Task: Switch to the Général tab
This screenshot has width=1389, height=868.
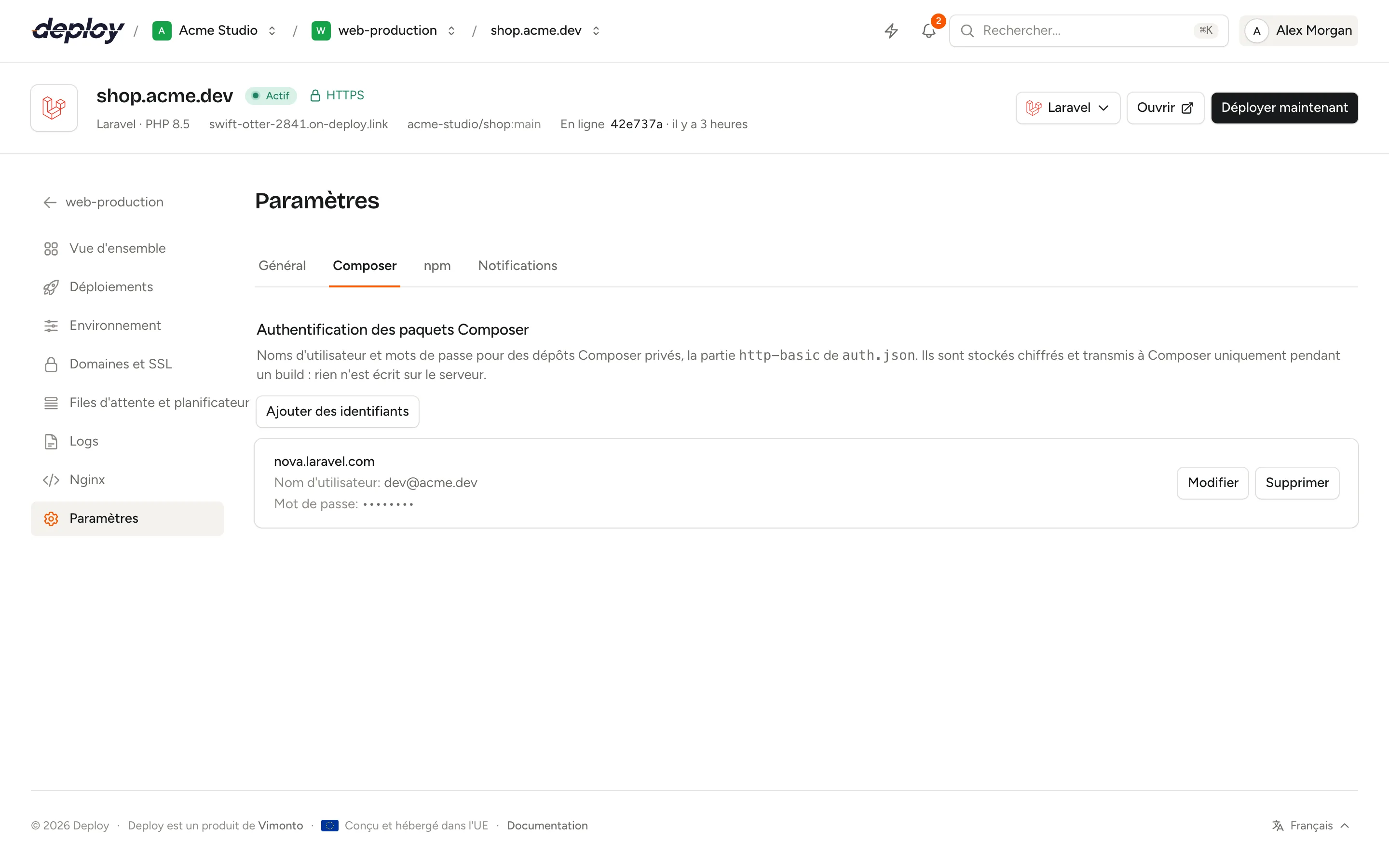Action: [282, 266]
